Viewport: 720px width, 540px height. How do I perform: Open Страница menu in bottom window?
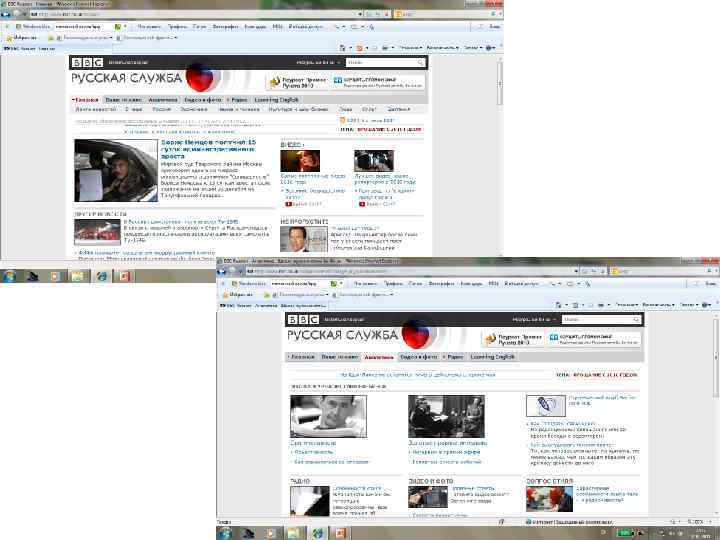tap(626, 305)
